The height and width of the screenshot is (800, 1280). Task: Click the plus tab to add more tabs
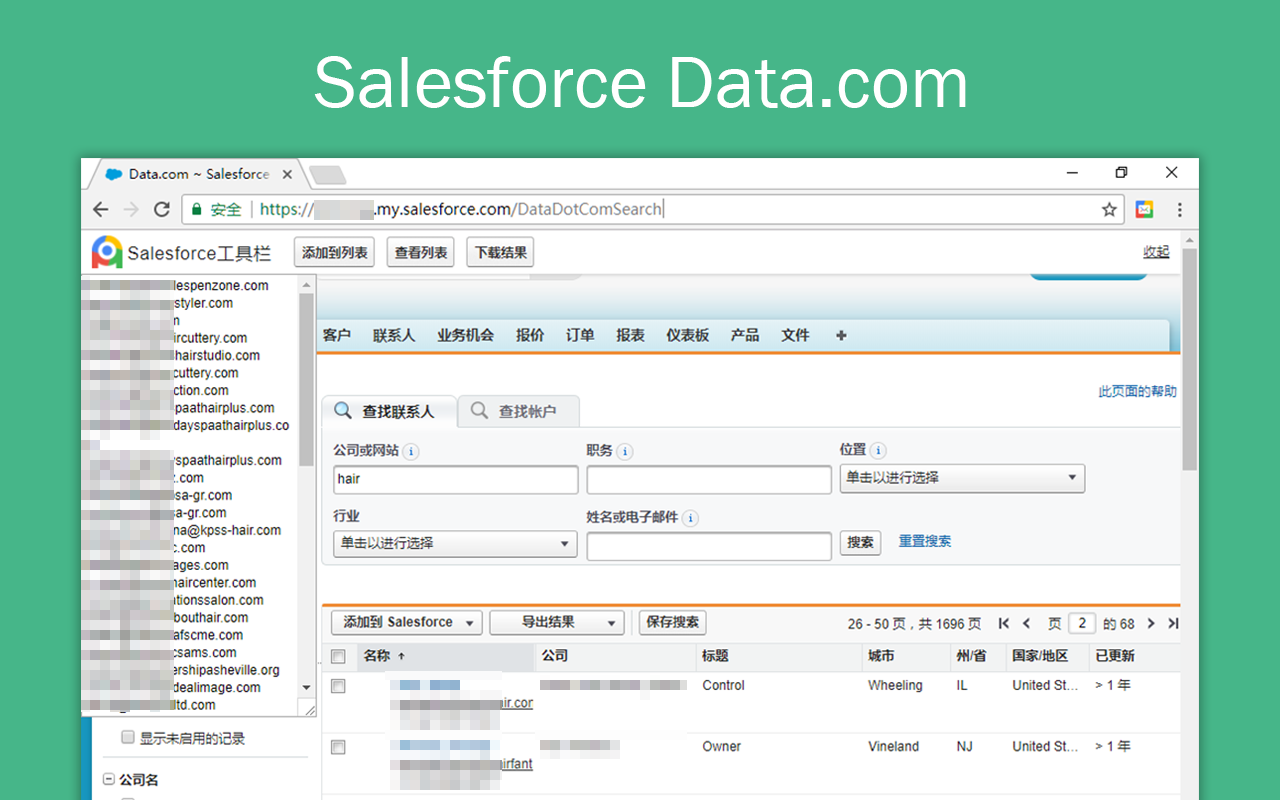click(x=841, y=336)
